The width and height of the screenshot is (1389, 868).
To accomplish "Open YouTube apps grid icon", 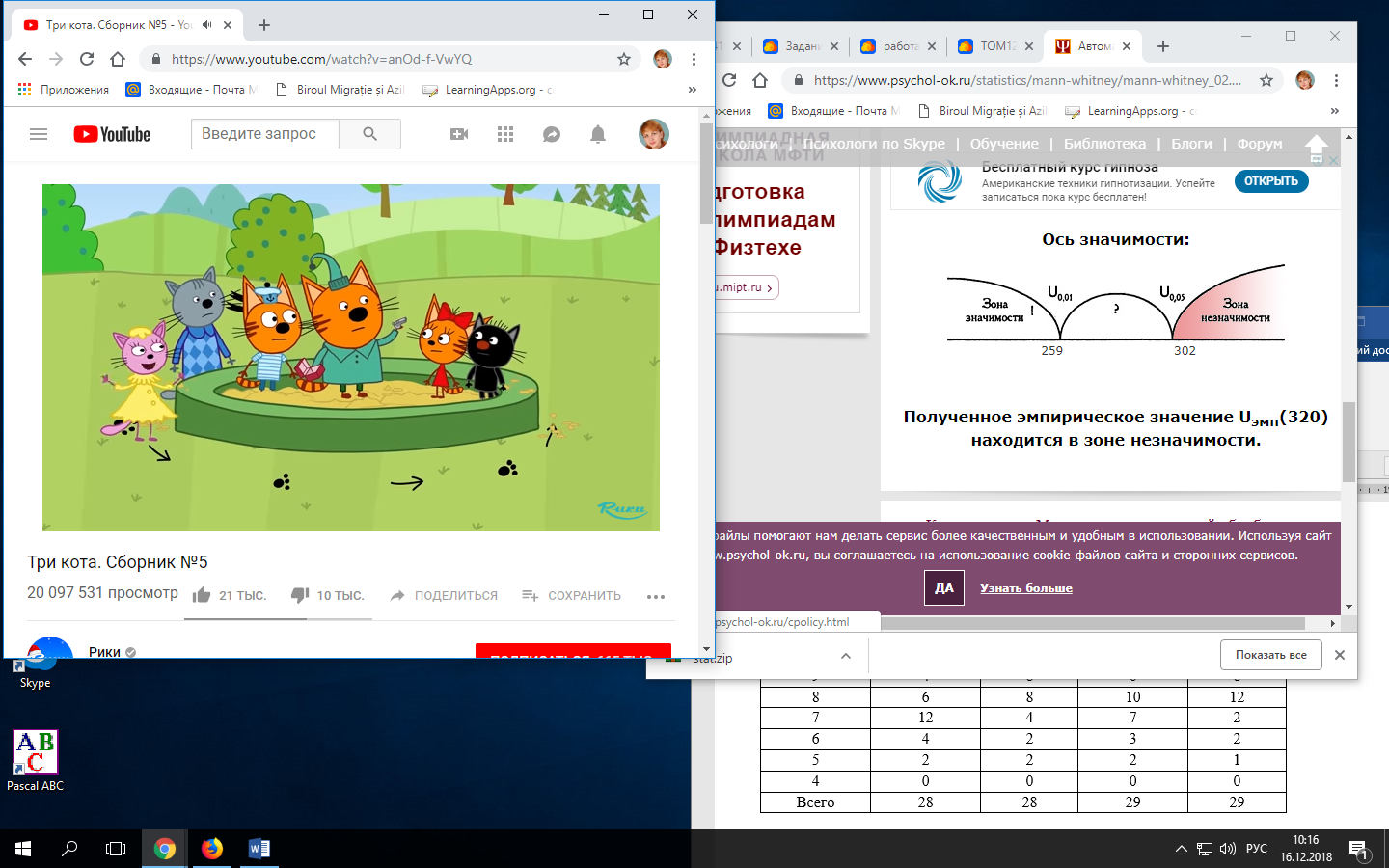I will (505, 134).
